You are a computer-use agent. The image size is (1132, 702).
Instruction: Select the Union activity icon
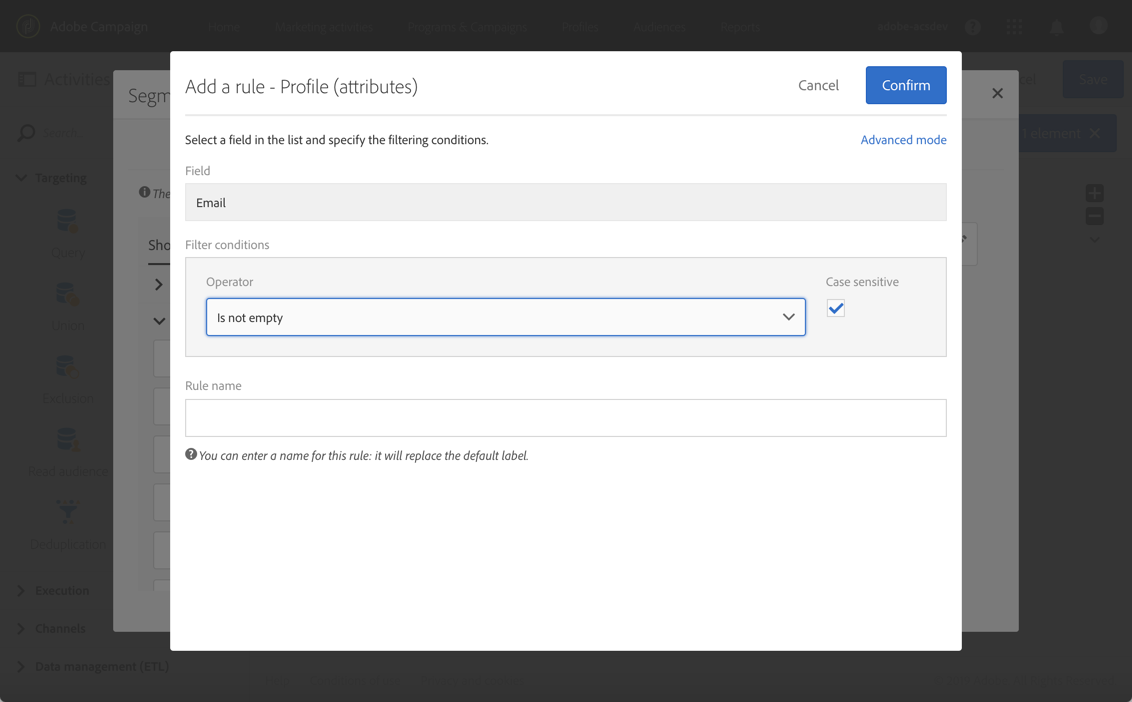point(67,294)
